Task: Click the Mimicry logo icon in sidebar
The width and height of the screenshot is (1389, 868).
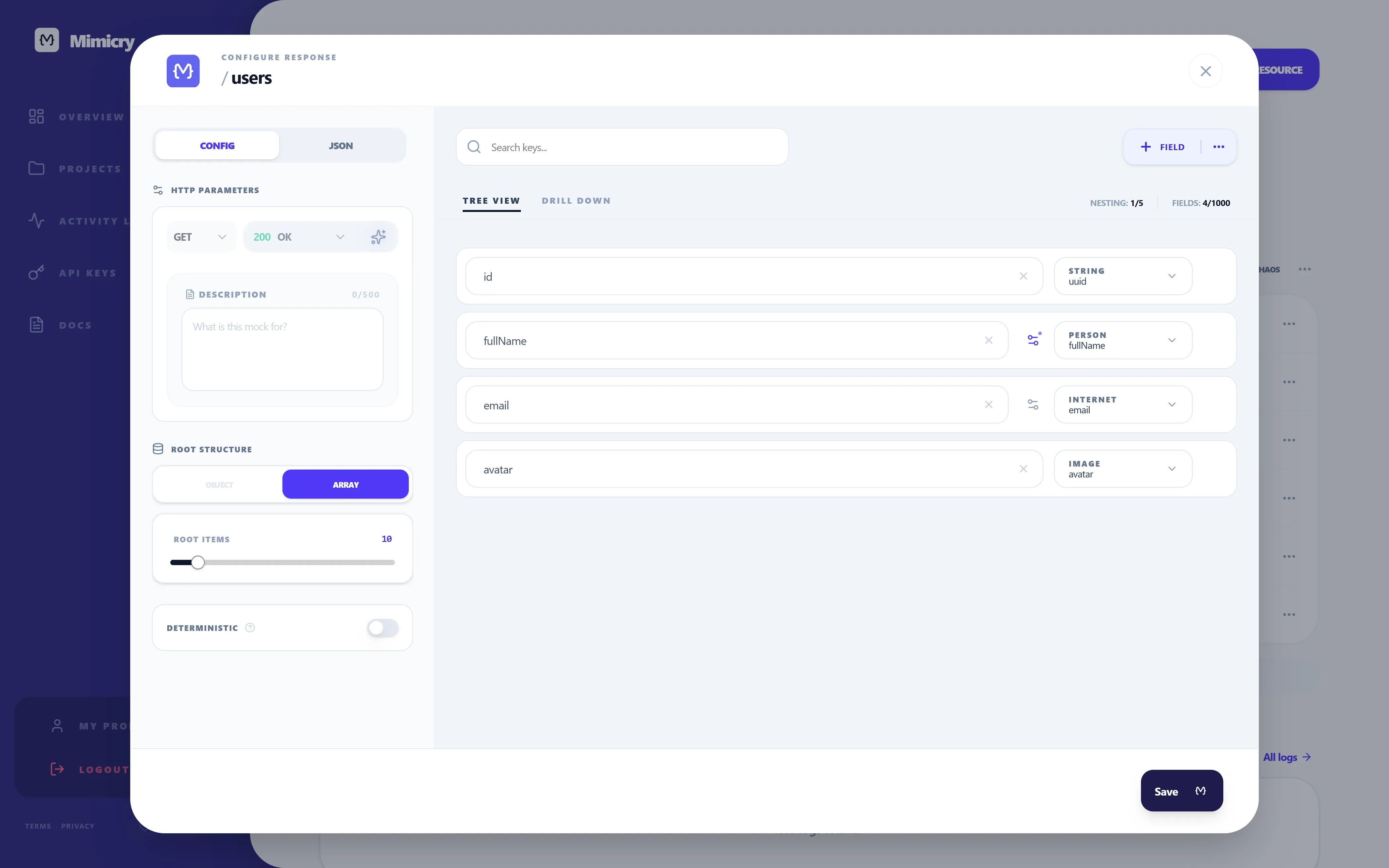Action: (47, 40)
